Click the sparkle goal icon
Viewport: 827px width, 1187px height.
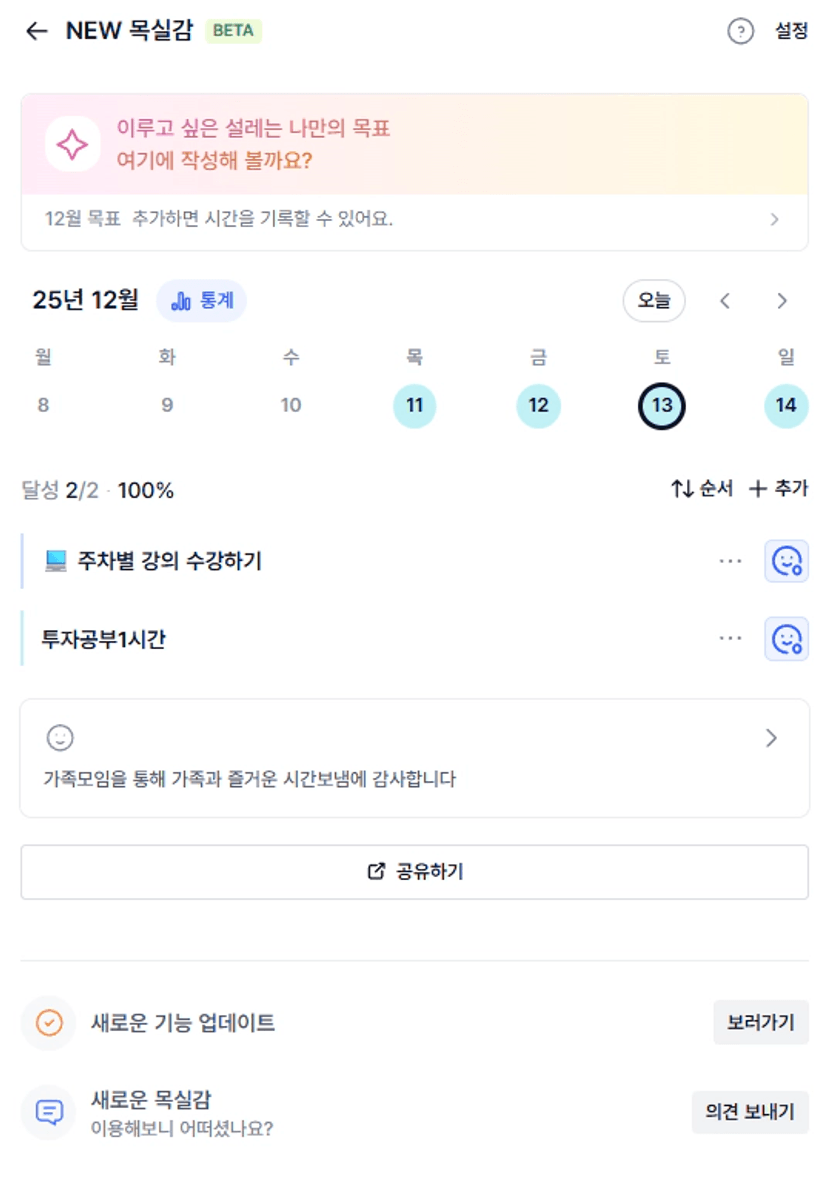(x=72, y=145)
